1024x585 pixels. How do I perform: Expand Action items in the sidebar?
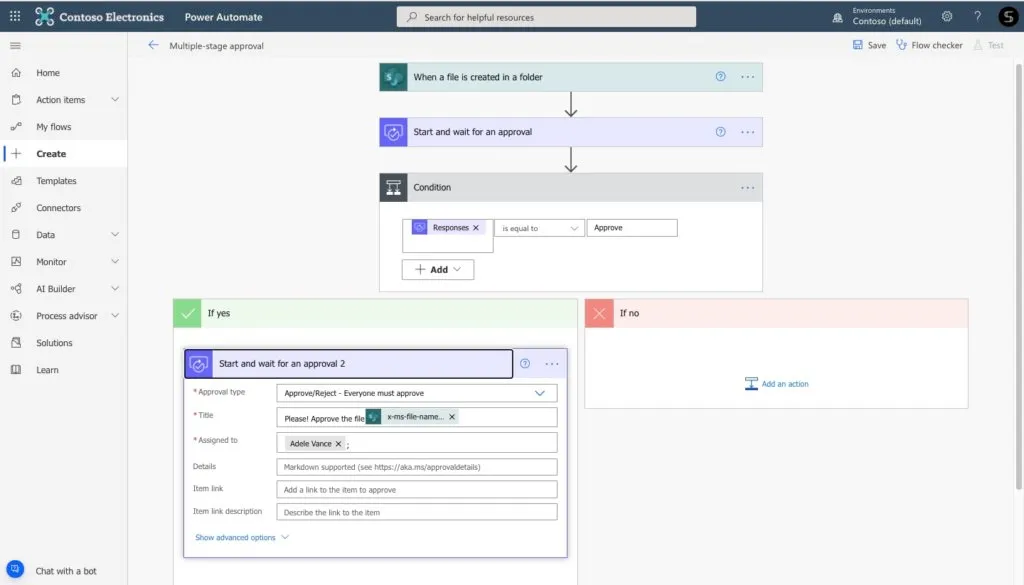pos(115,99)
